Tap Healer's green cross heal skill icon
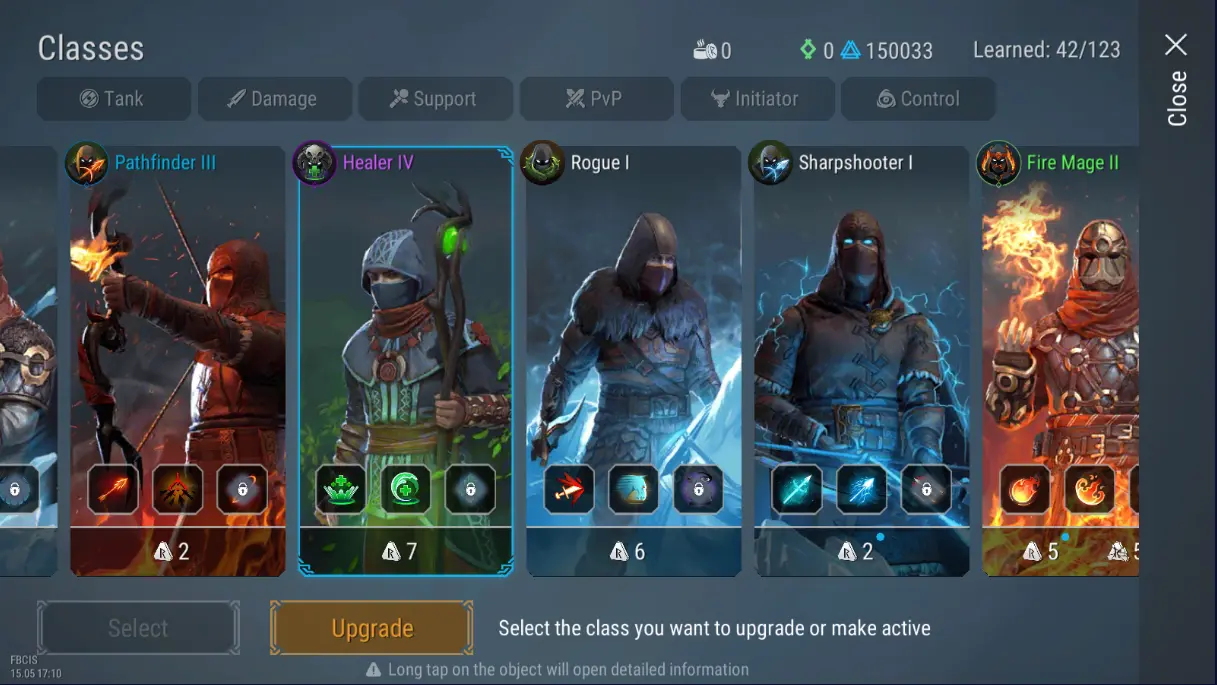The image size is (1217, 685). pos(341,489)
